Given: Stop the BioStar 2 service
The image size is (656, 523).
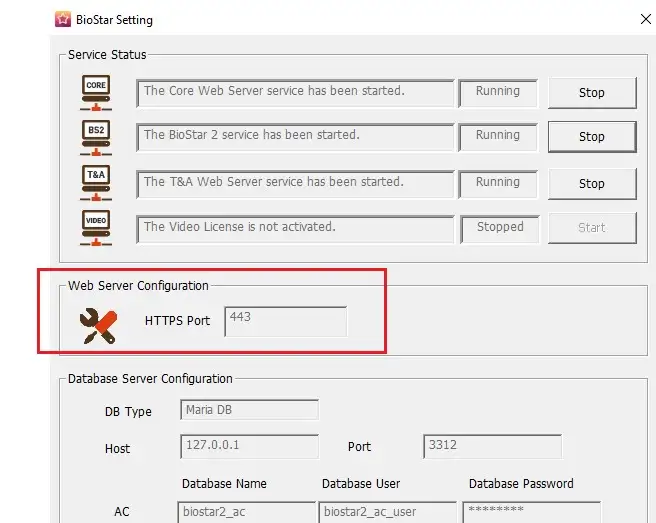Looking at the screenshot, I should pyautogui.click(x=592, y=137).
